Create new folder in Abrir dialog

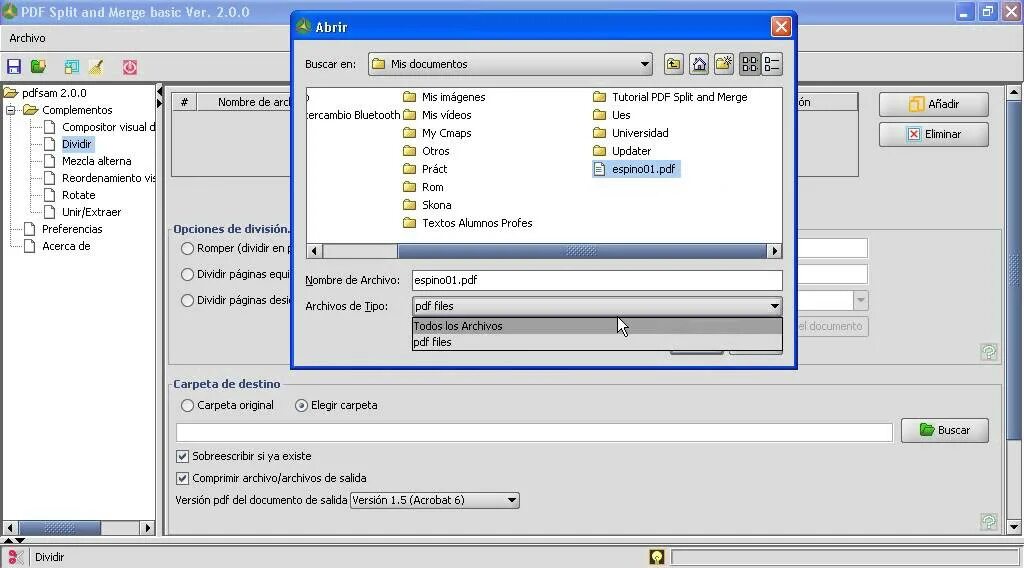pyautogui.click(x=724, y=64)
